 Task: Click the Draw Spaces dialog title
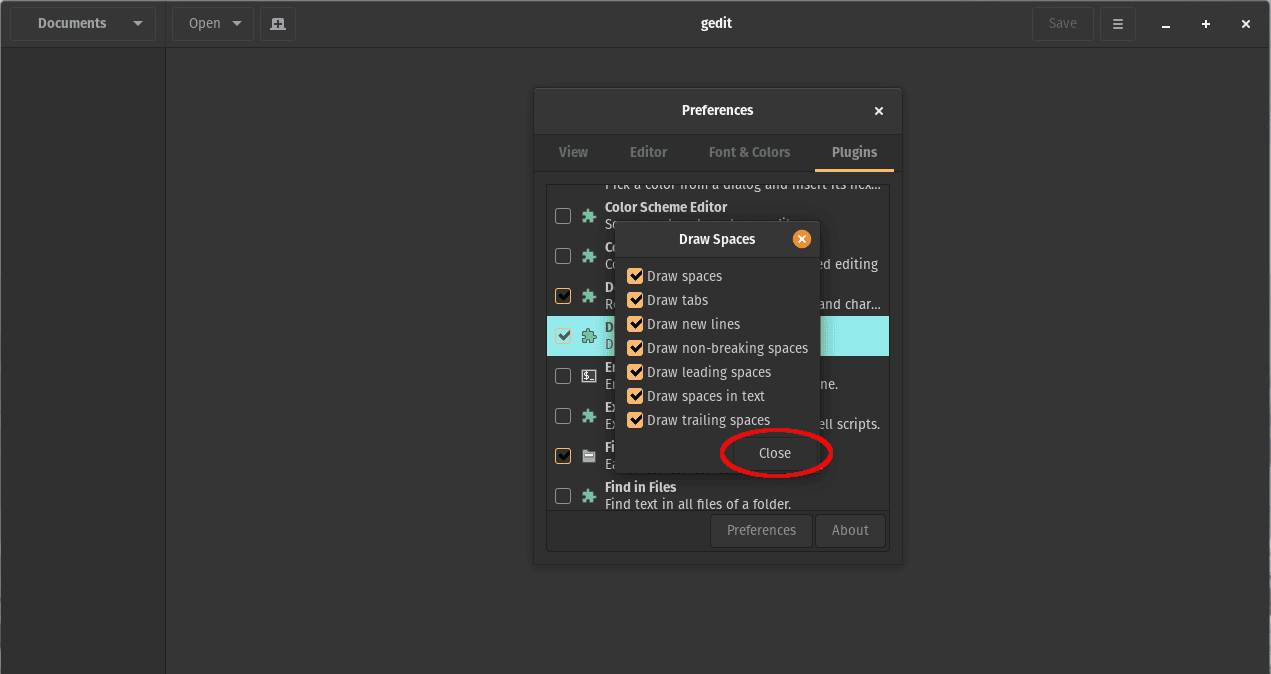pyautogui.click(x=717, y=239)
